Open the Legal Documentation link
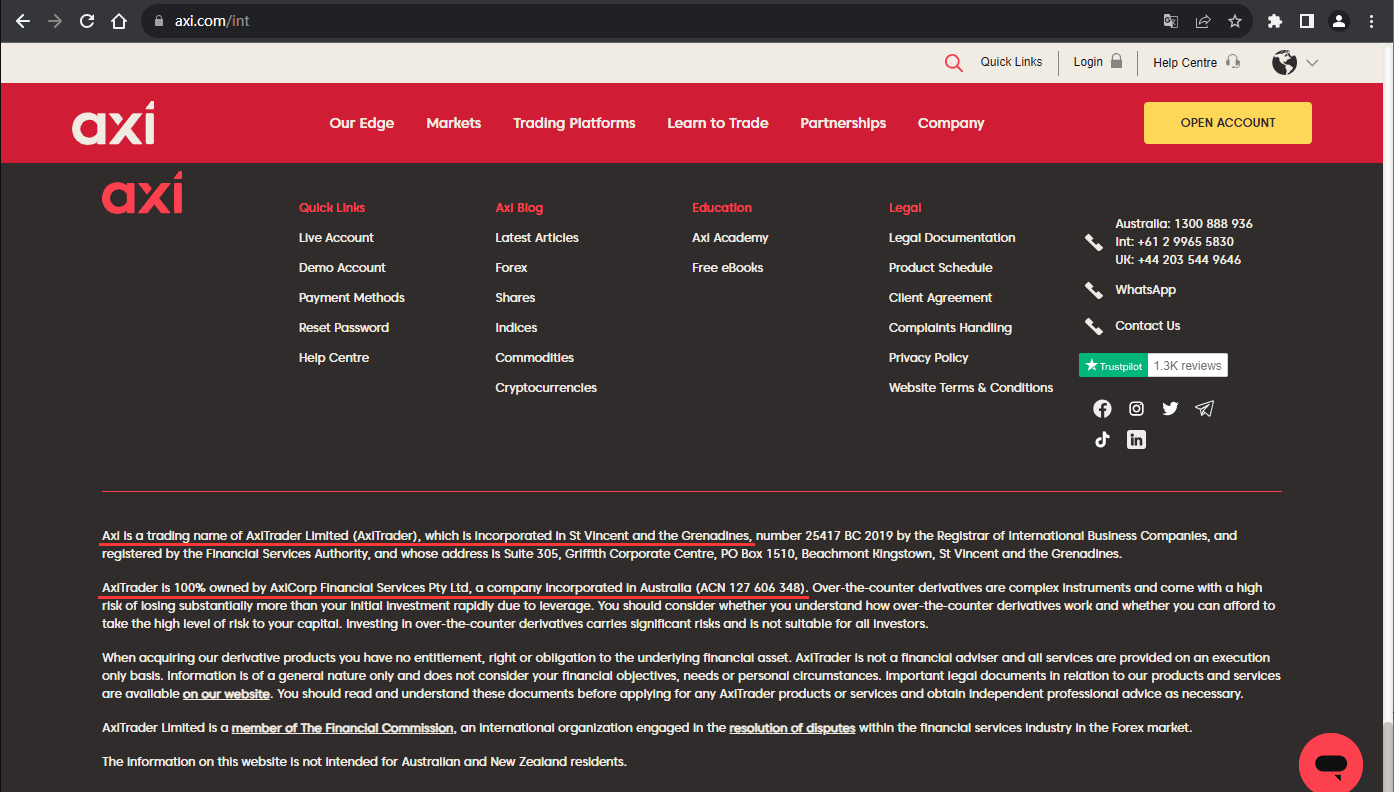Viewport: 1394px width, 792px height. (952, 238)
